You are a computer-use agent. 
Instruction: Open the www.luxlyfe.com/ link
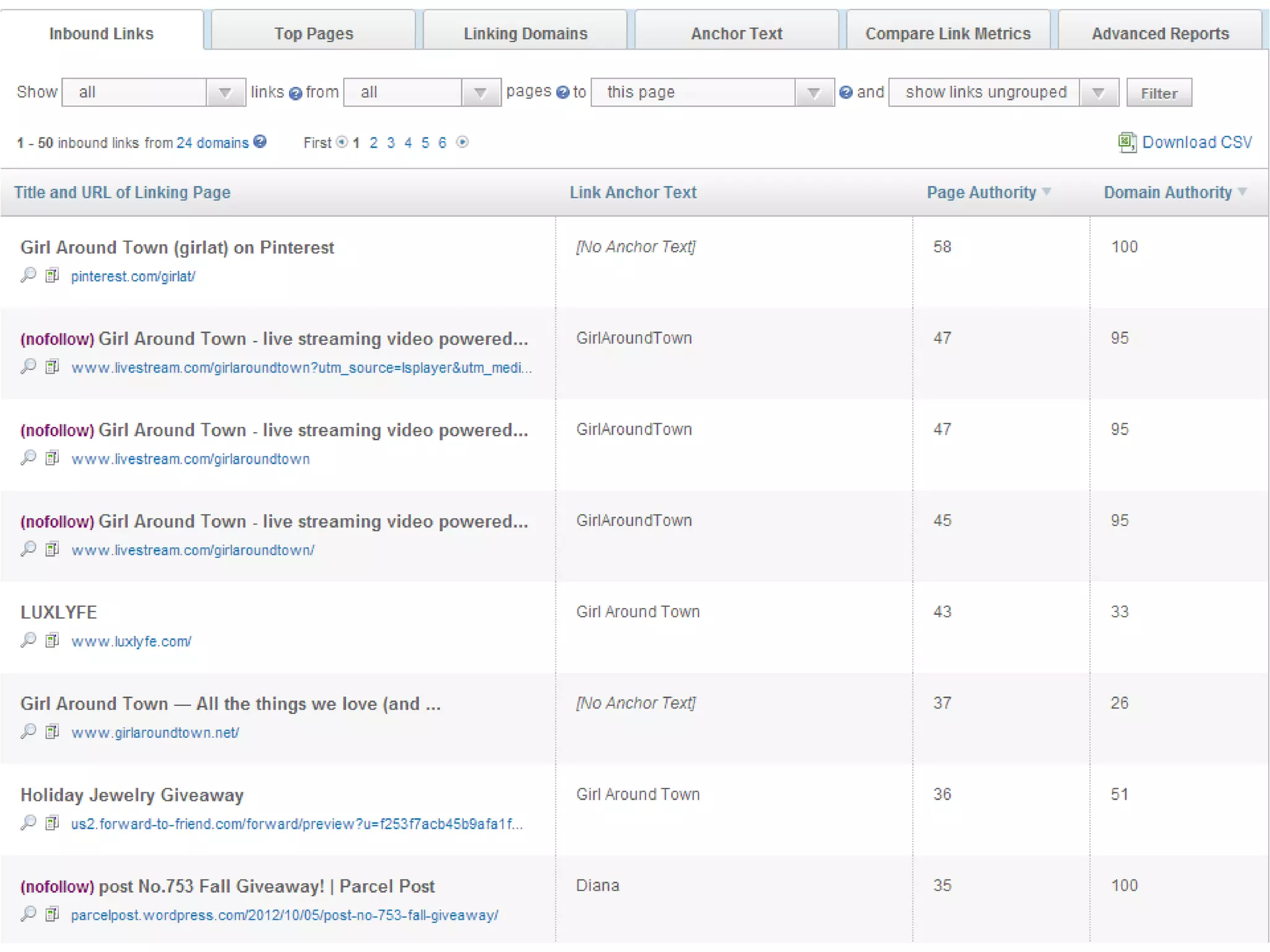pos(131,641)
